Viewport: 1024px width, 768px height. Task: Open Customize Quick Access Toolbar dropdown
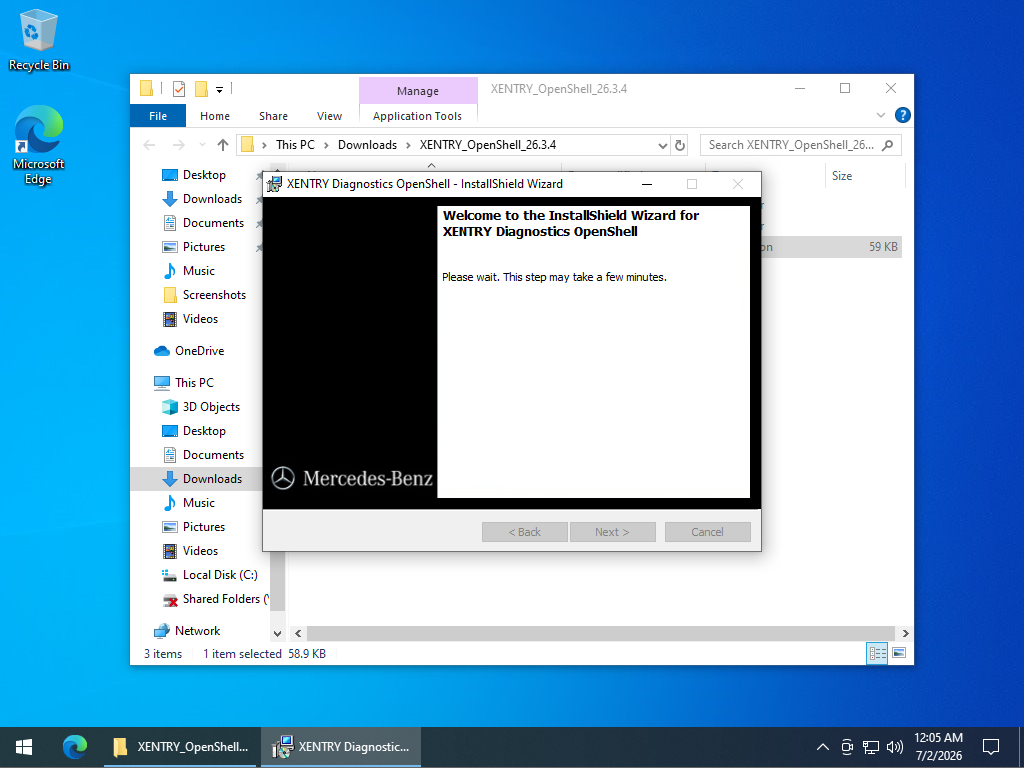coord(219,89)
